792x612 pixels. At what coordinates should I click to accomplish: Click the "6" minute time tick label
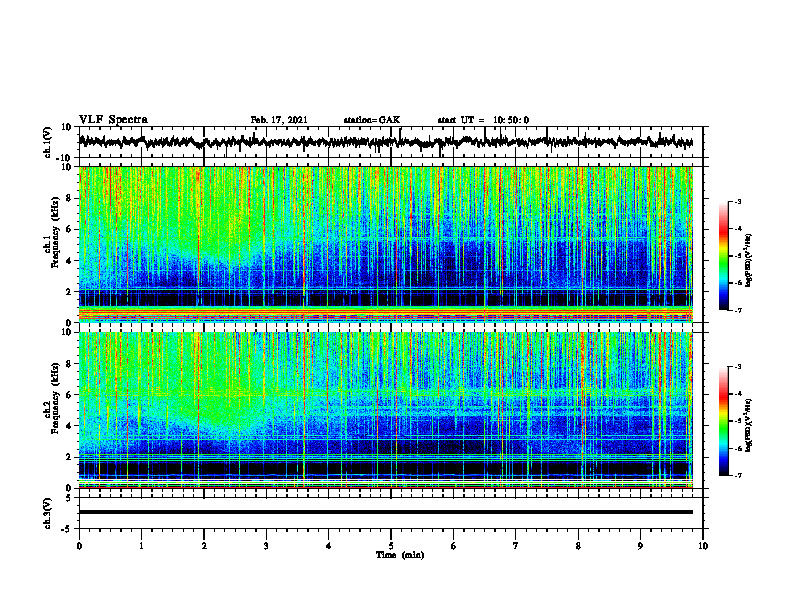[x=454, y=546]
